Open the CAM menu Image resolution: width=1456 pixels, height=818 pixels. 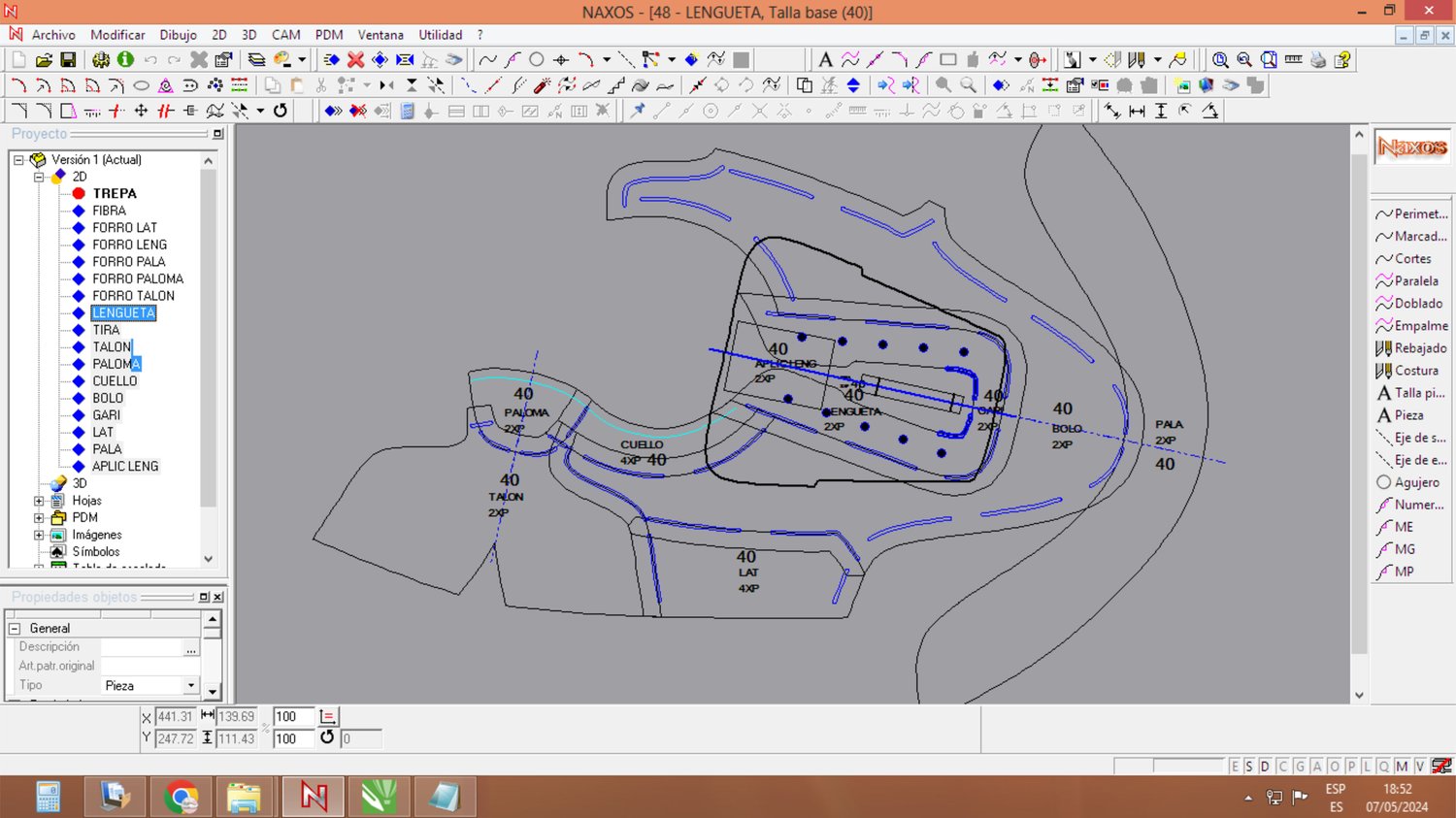(285, 35)
